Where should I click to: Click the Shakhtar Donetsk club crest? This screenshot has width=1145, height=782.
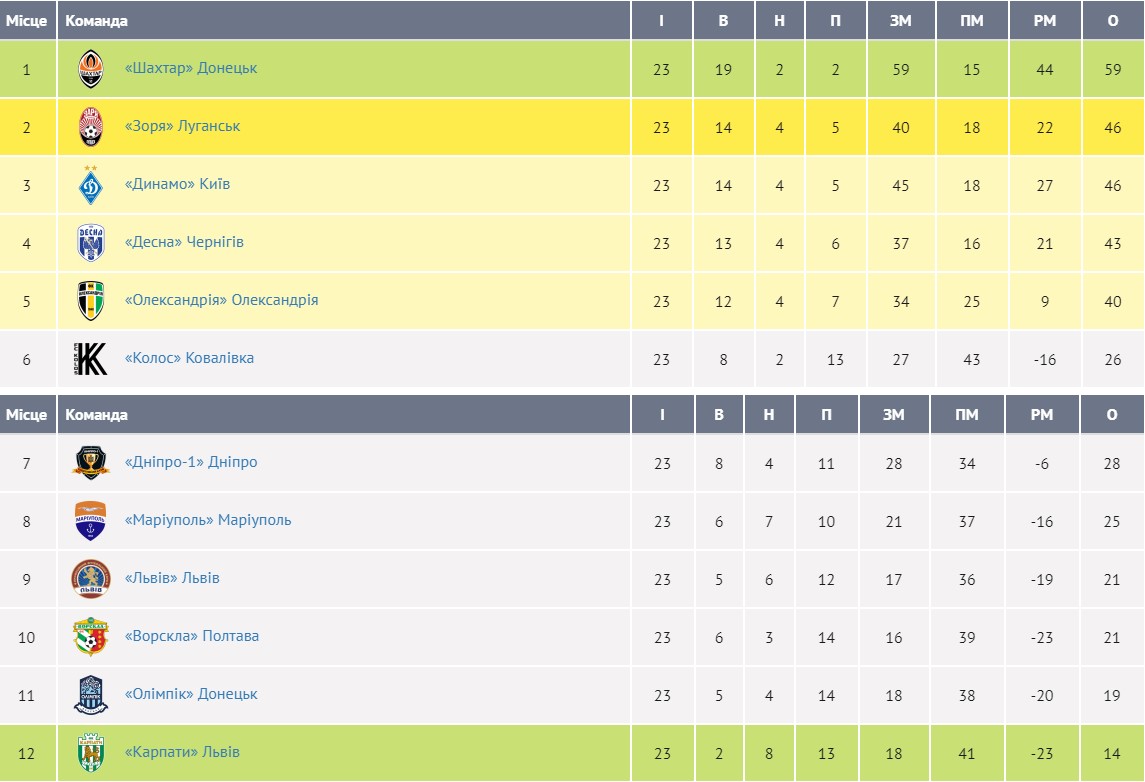90,69
